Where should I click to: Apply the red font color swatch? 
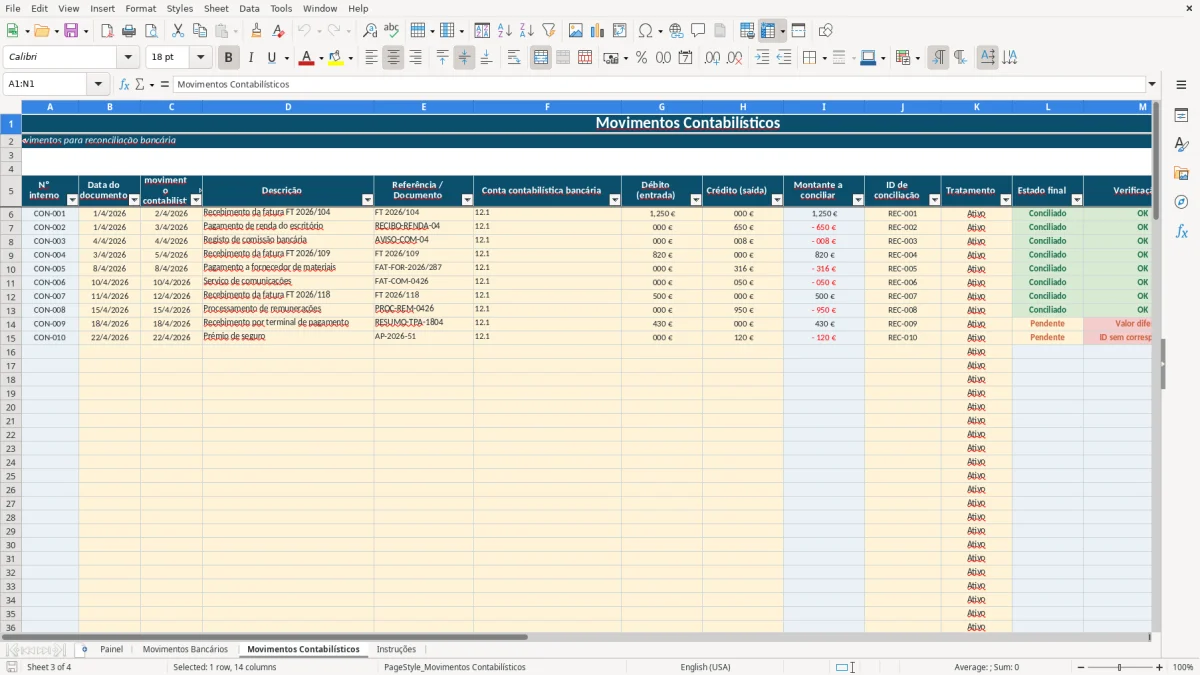coord(306,58)
